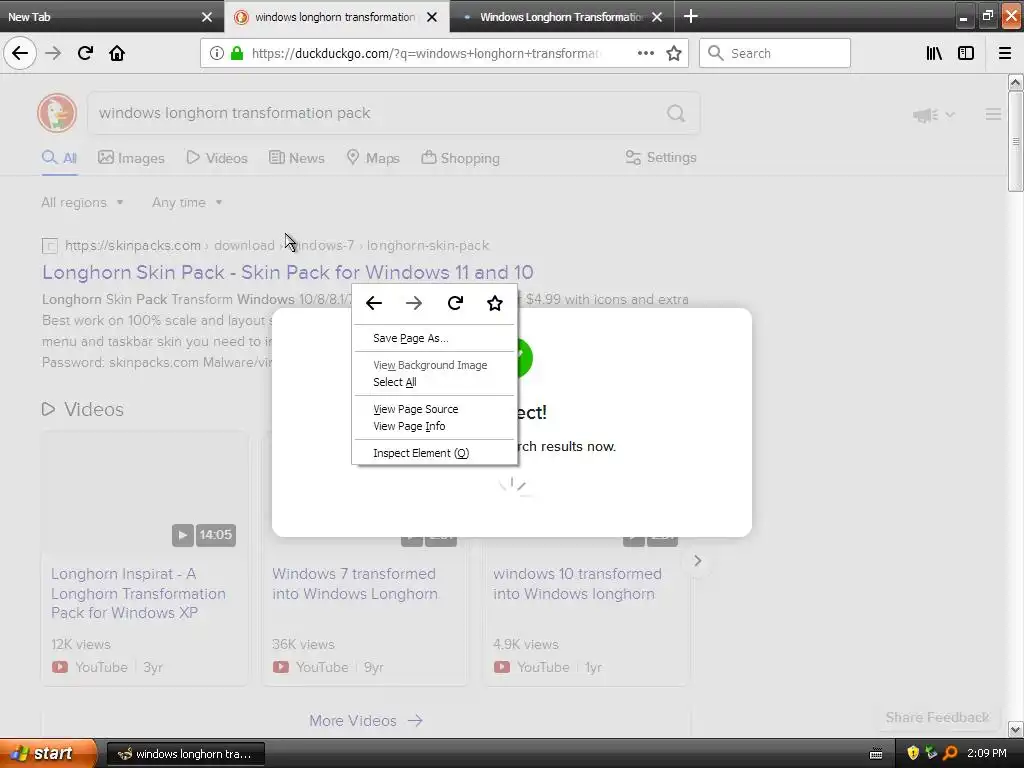Click the All search tab

[59, 158]
